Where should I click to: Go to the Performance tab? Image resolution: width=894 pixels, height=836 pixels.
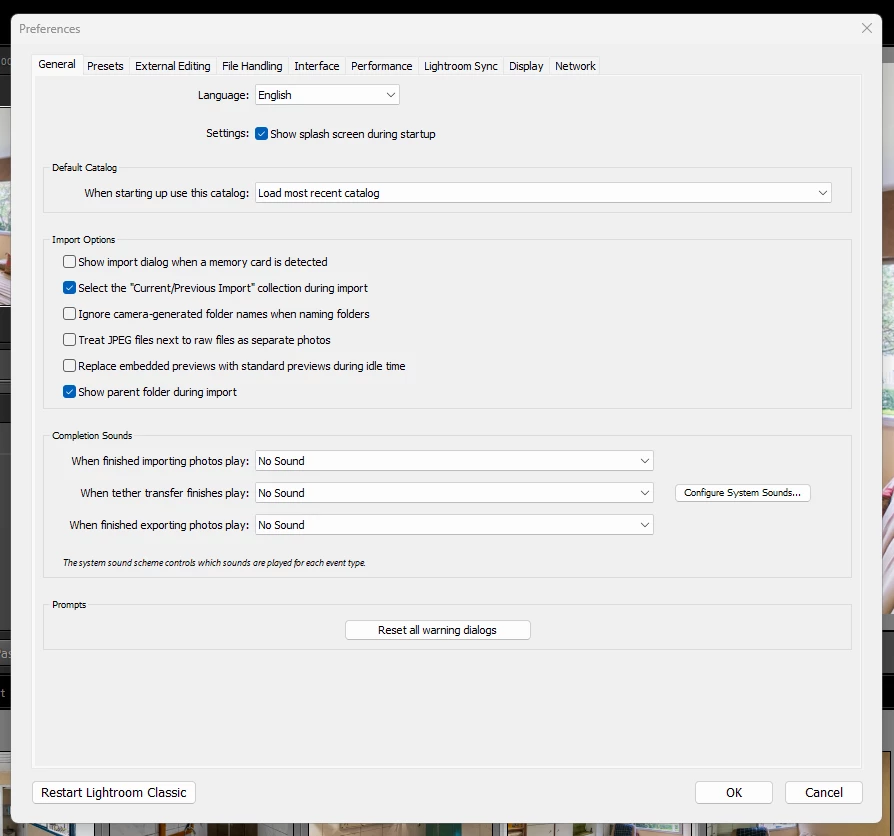(381, 66)
